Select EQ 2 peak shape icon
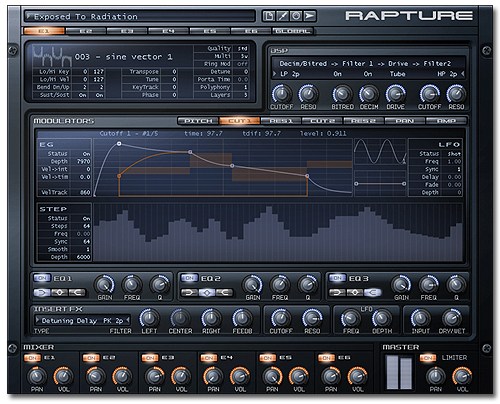 tap(207, 293)
